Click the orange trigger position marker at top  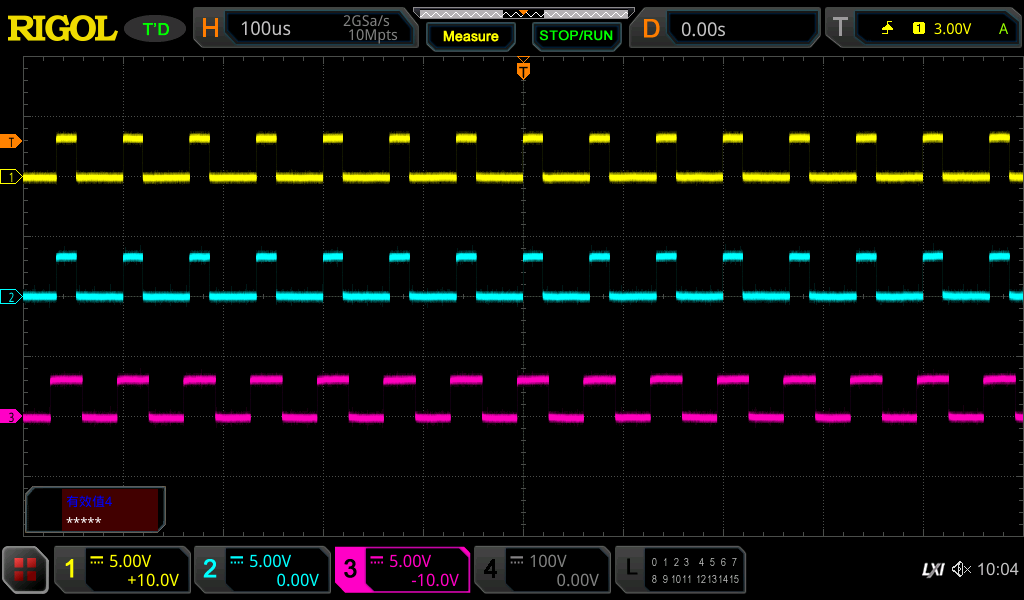click(523, 69)
